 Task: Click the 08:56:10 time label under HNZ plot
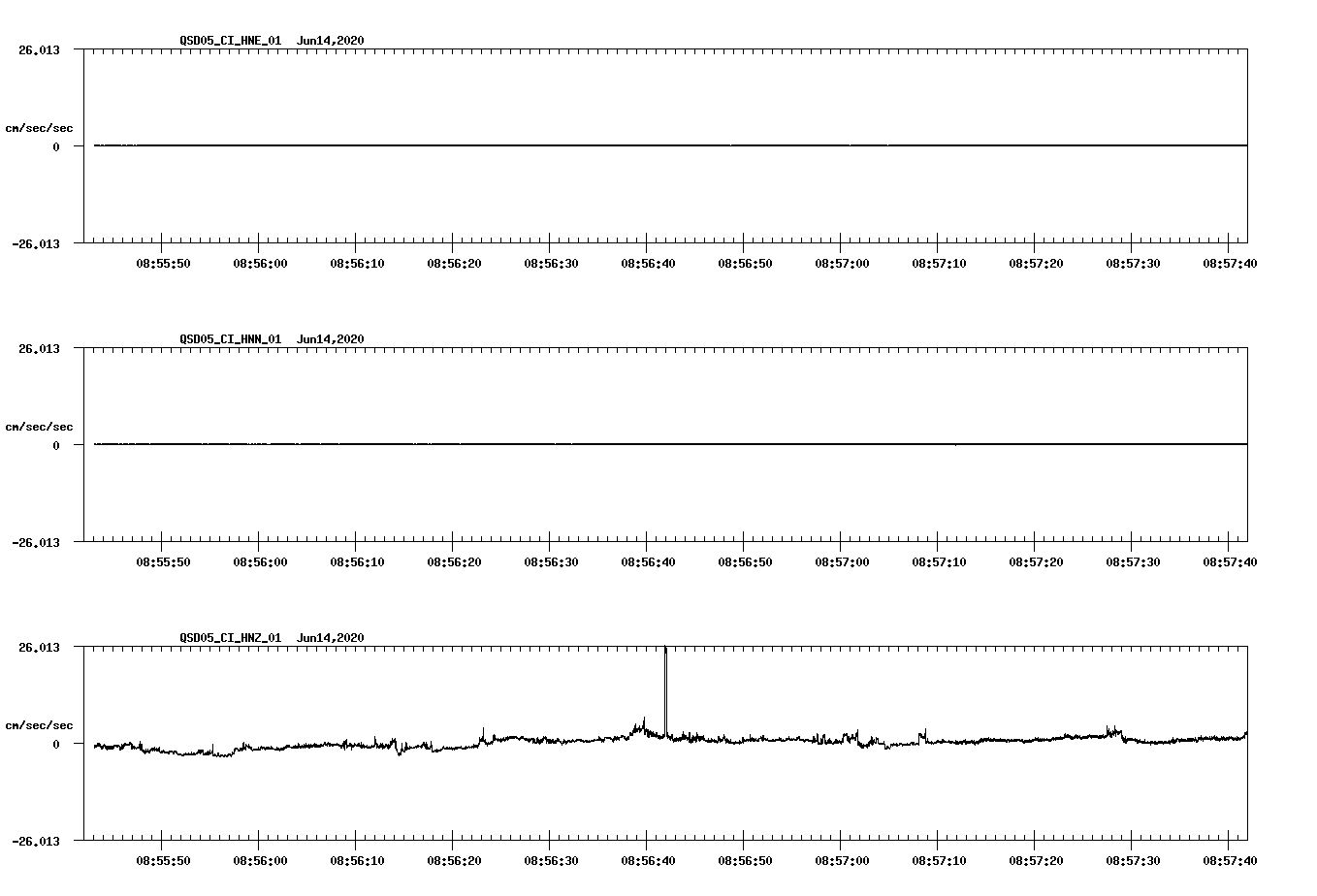[357, 861]
